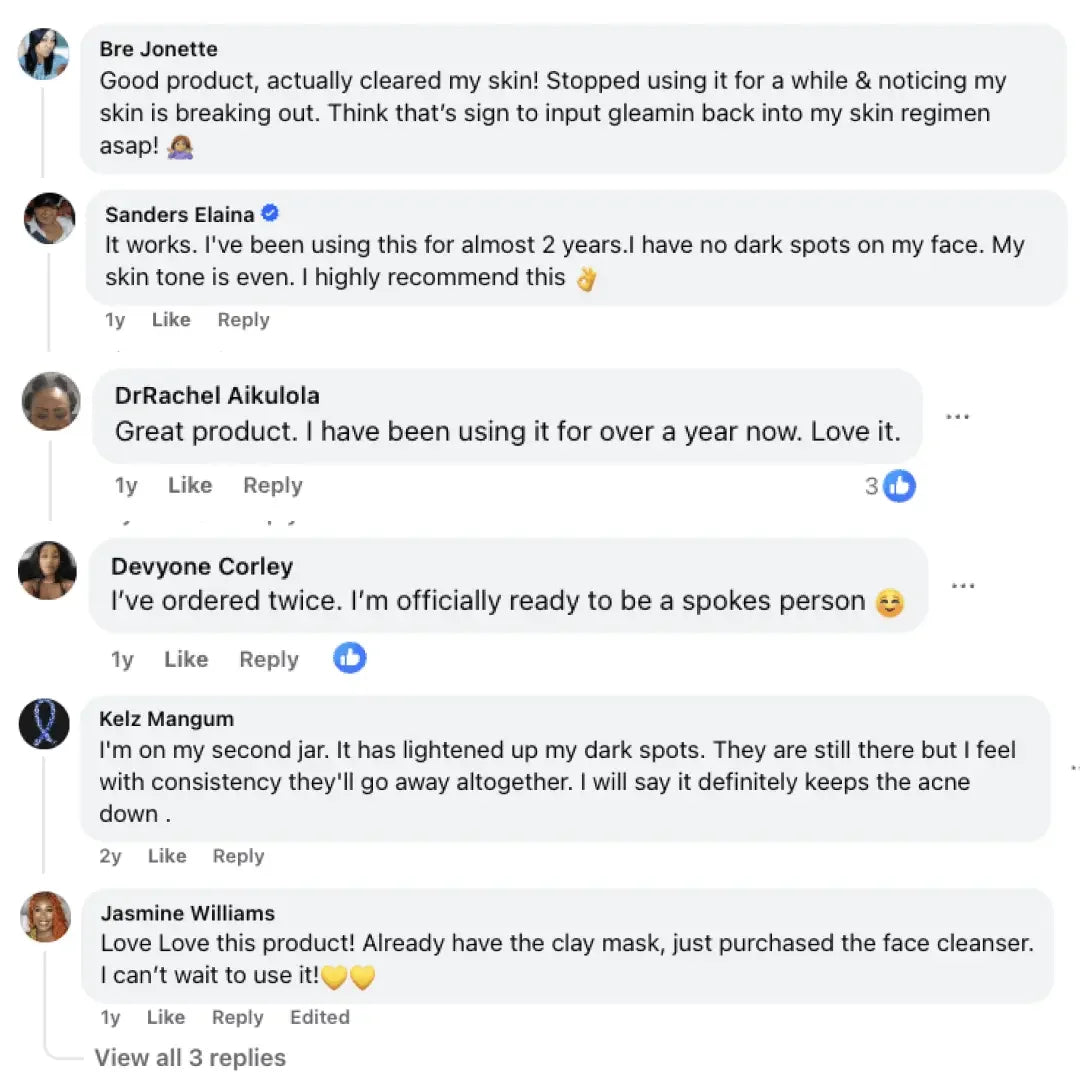1080x1080 pixels.
Task: Click the verified badge beside Sanders Elaina
Action: tap(270, 213)
